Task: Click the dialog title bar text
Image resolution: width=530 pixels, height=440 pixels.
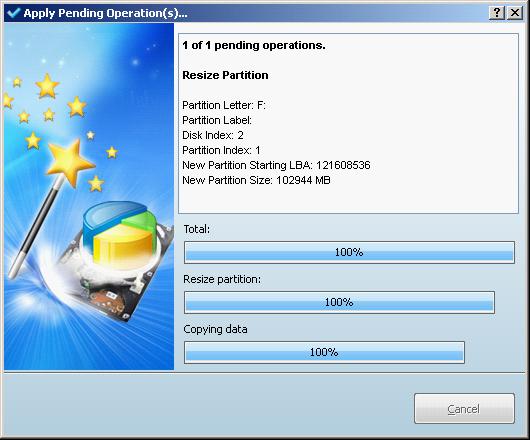Action: pos(105,13)
